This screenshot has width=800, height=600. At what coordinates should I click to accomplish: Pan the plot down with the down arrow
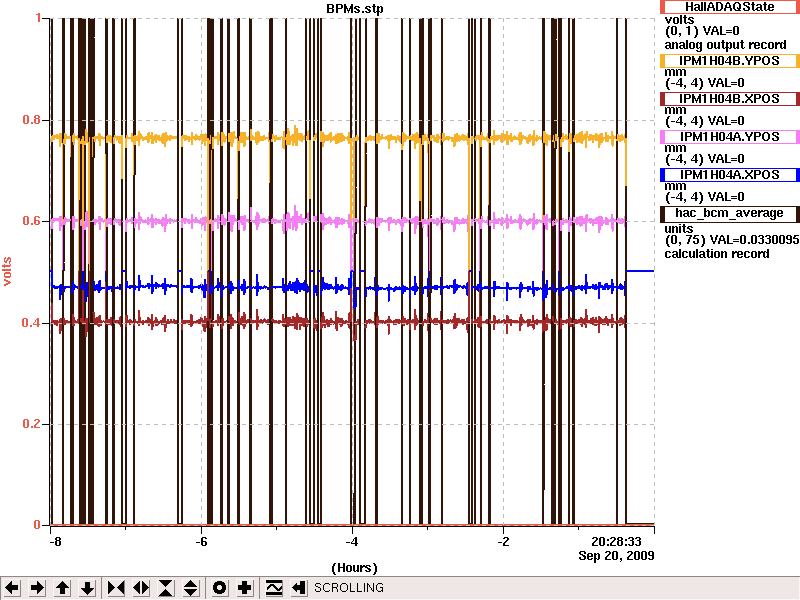coord(87,588)
